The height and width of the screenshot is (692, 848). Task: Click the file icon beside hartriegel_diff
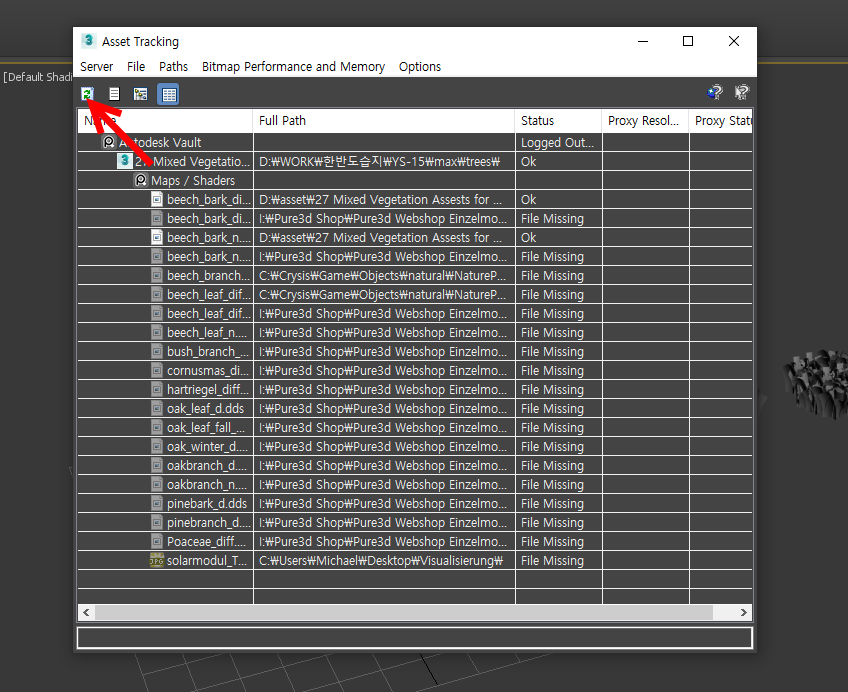click(157, 389)
